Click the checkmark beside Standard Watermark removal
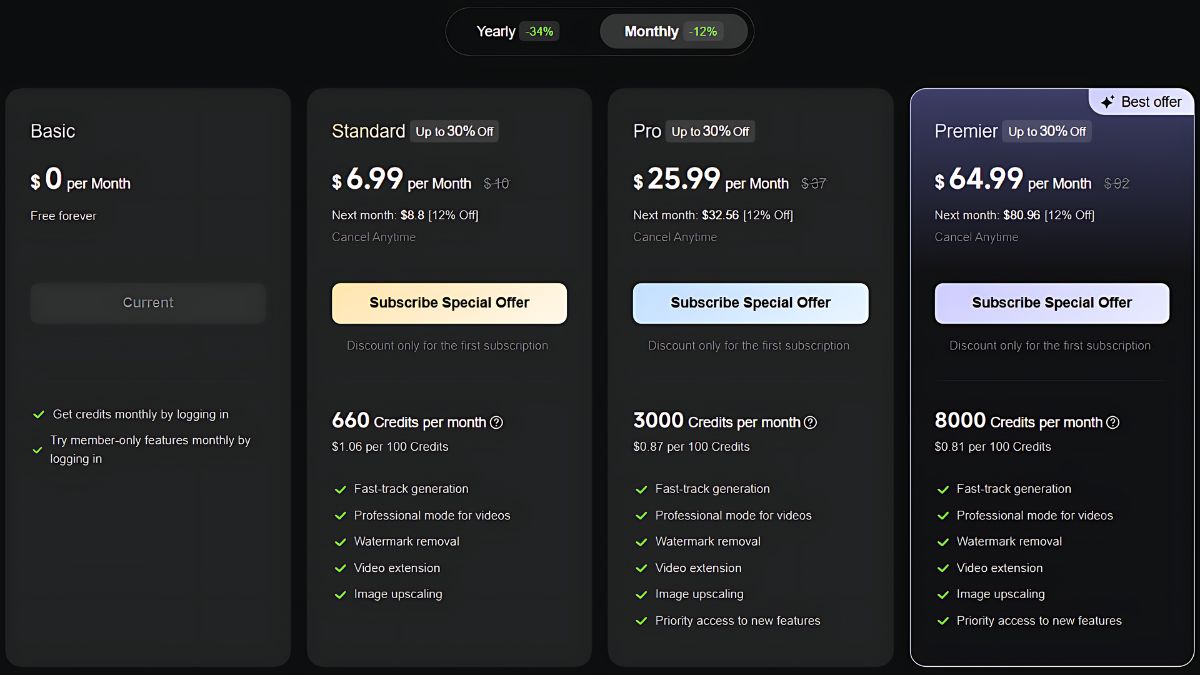Viewport: 1200px width, 675px height. [340, 541]
